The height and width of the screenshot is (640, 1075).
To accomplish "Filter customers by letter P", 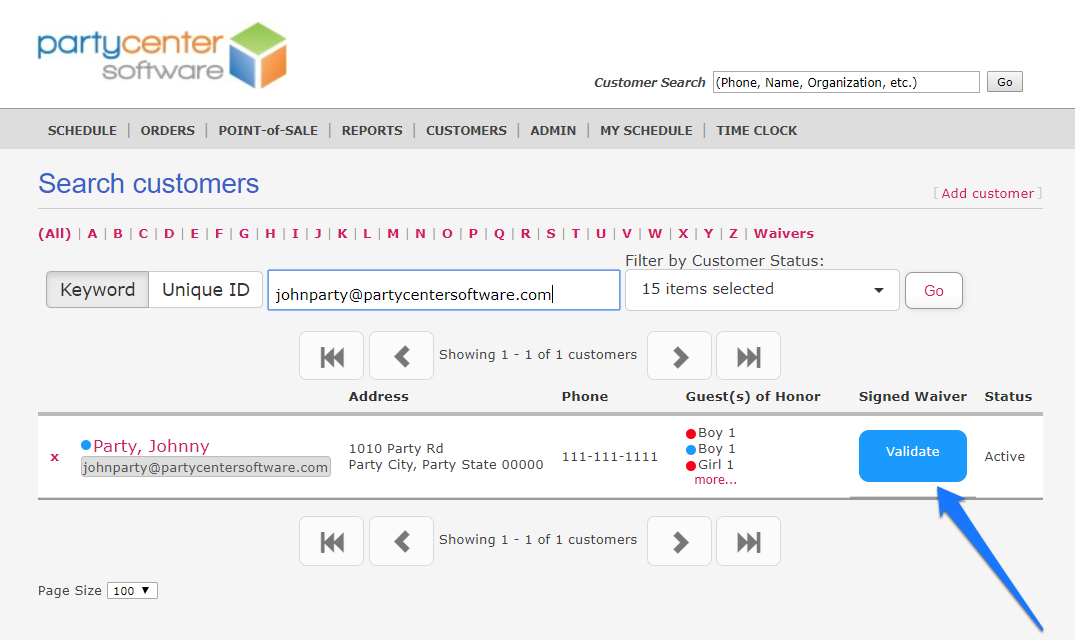I will pyautogui.click(x=473, y=234).
